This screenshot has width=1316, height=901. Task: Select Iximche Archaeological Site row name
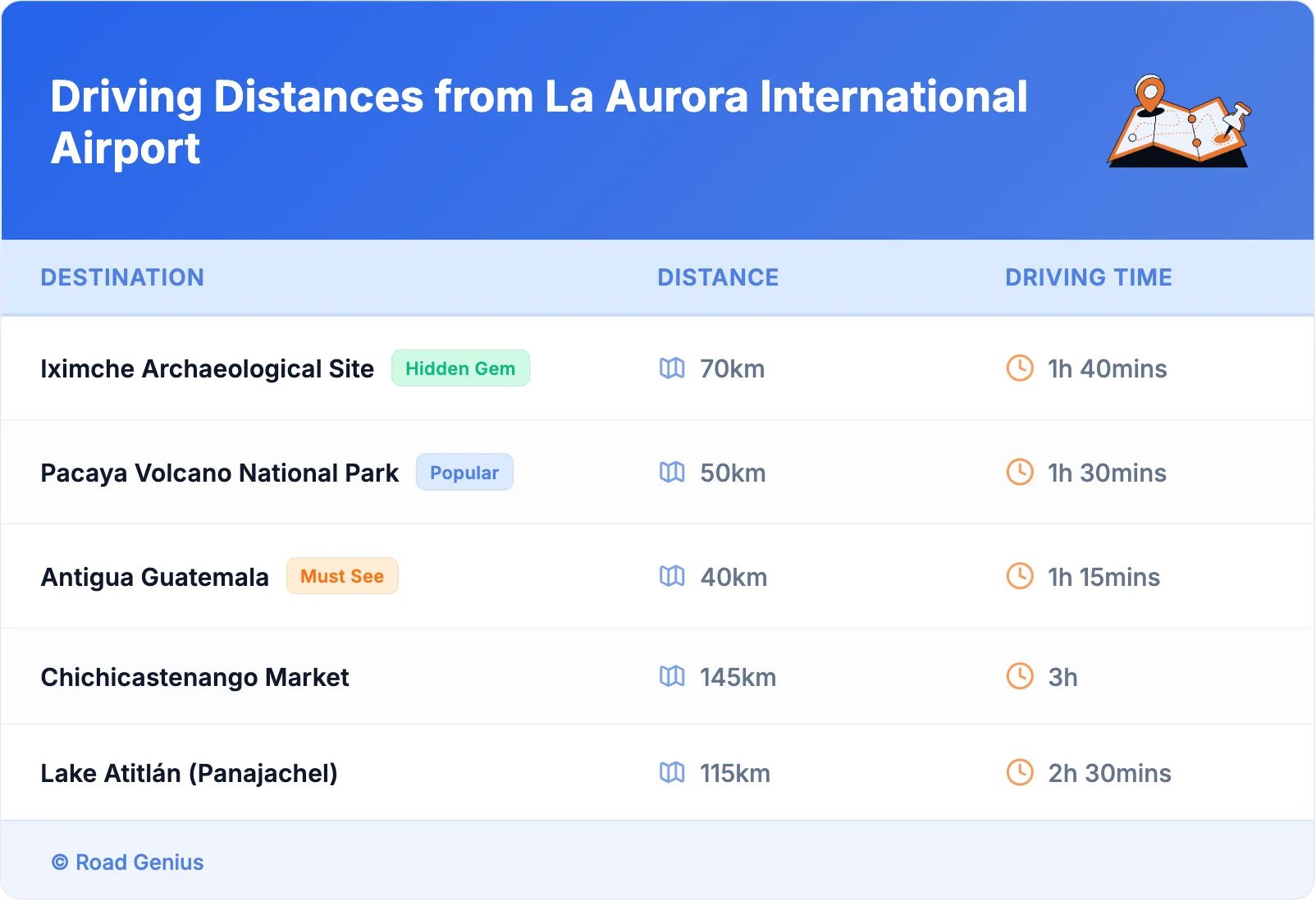coord(208,369)
